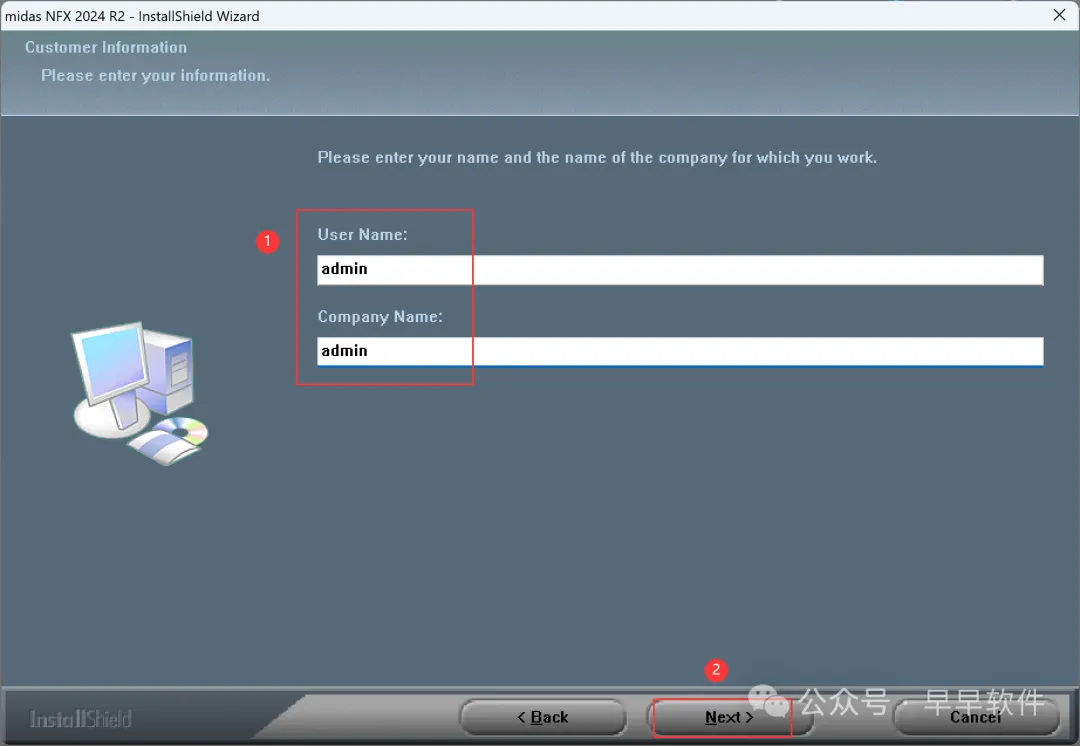Cancel the installation wizard
This screenshot has width=1080, height=746.
tap(975, 717)
